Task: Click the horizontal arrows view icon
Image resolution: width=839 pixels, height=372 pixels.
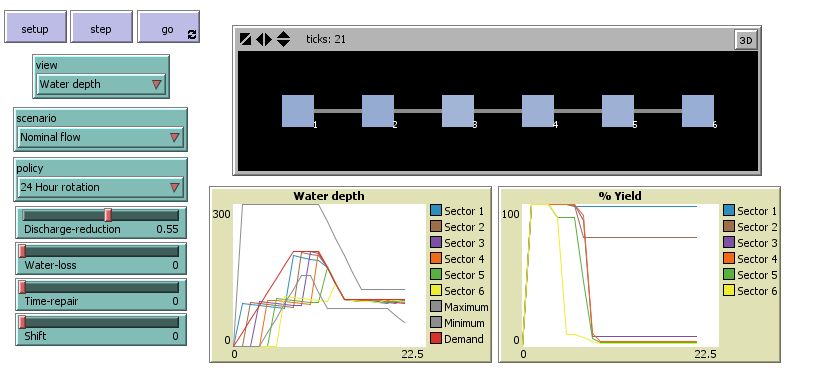Action: [264, 39]
